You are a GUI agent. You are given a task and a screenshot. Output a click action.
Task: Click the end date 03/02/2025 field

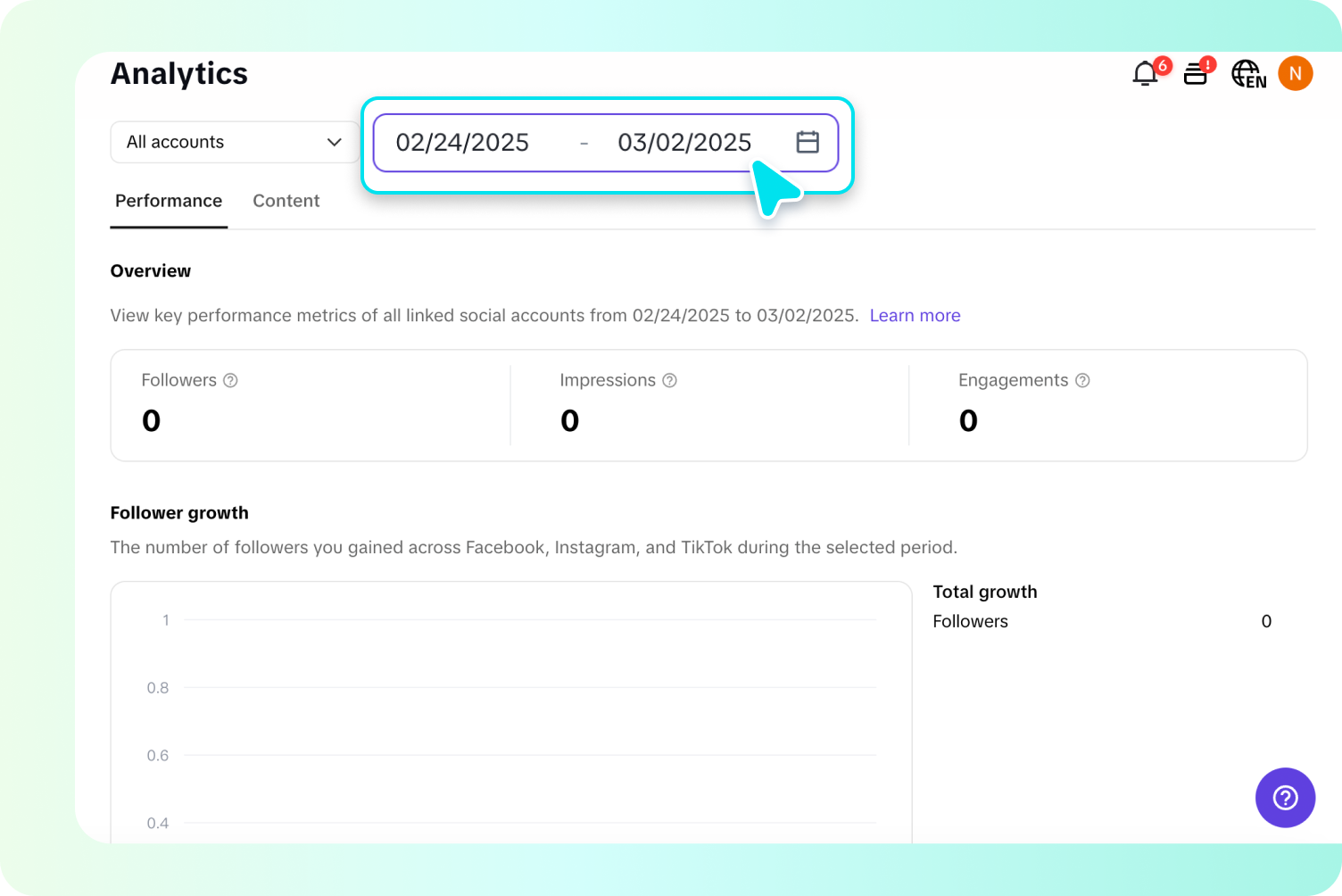point(684,143)
